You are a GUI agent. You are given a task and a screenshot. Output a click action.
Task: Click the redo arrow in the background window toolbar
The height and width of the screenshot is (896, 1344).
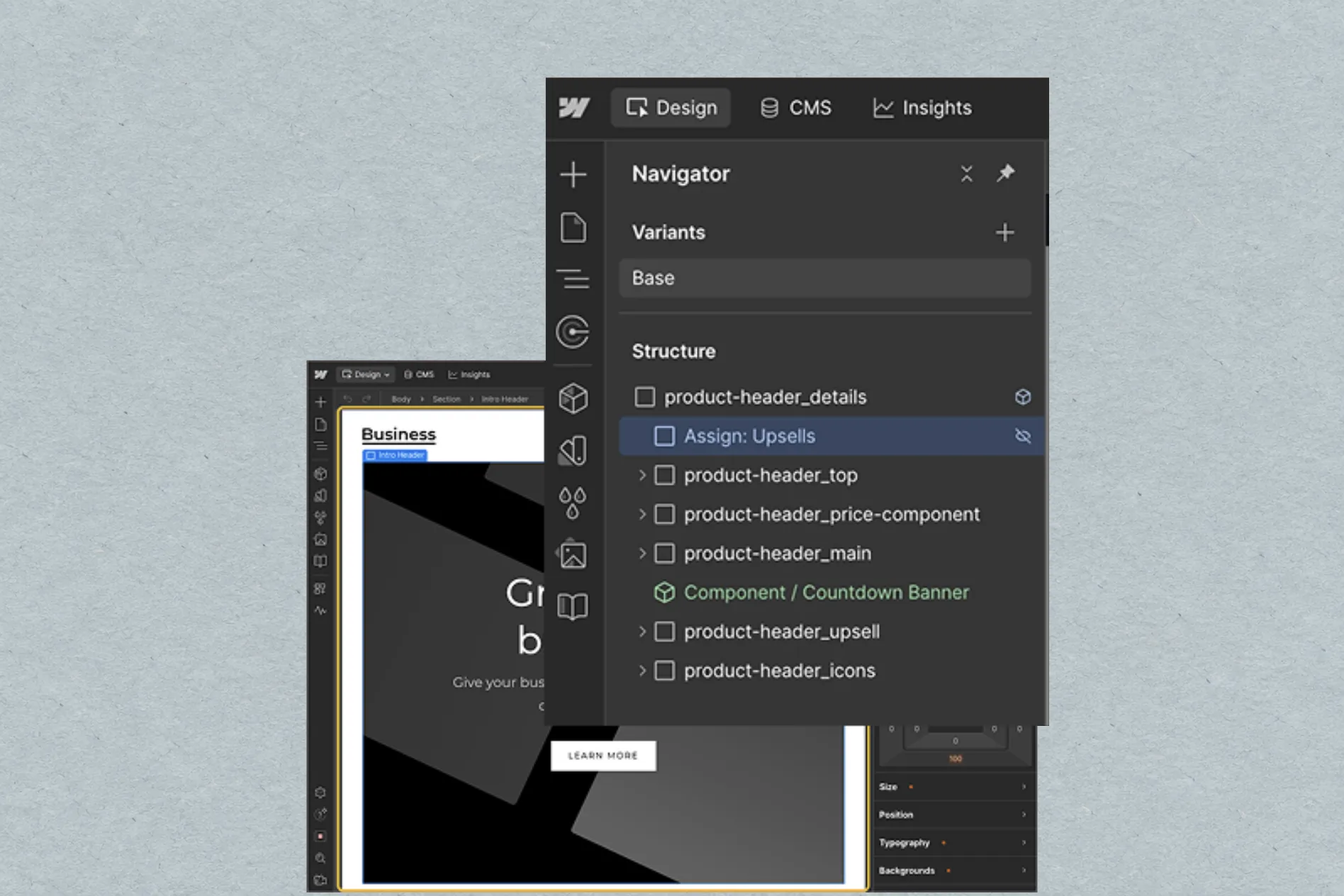click(x=366, y=399)
